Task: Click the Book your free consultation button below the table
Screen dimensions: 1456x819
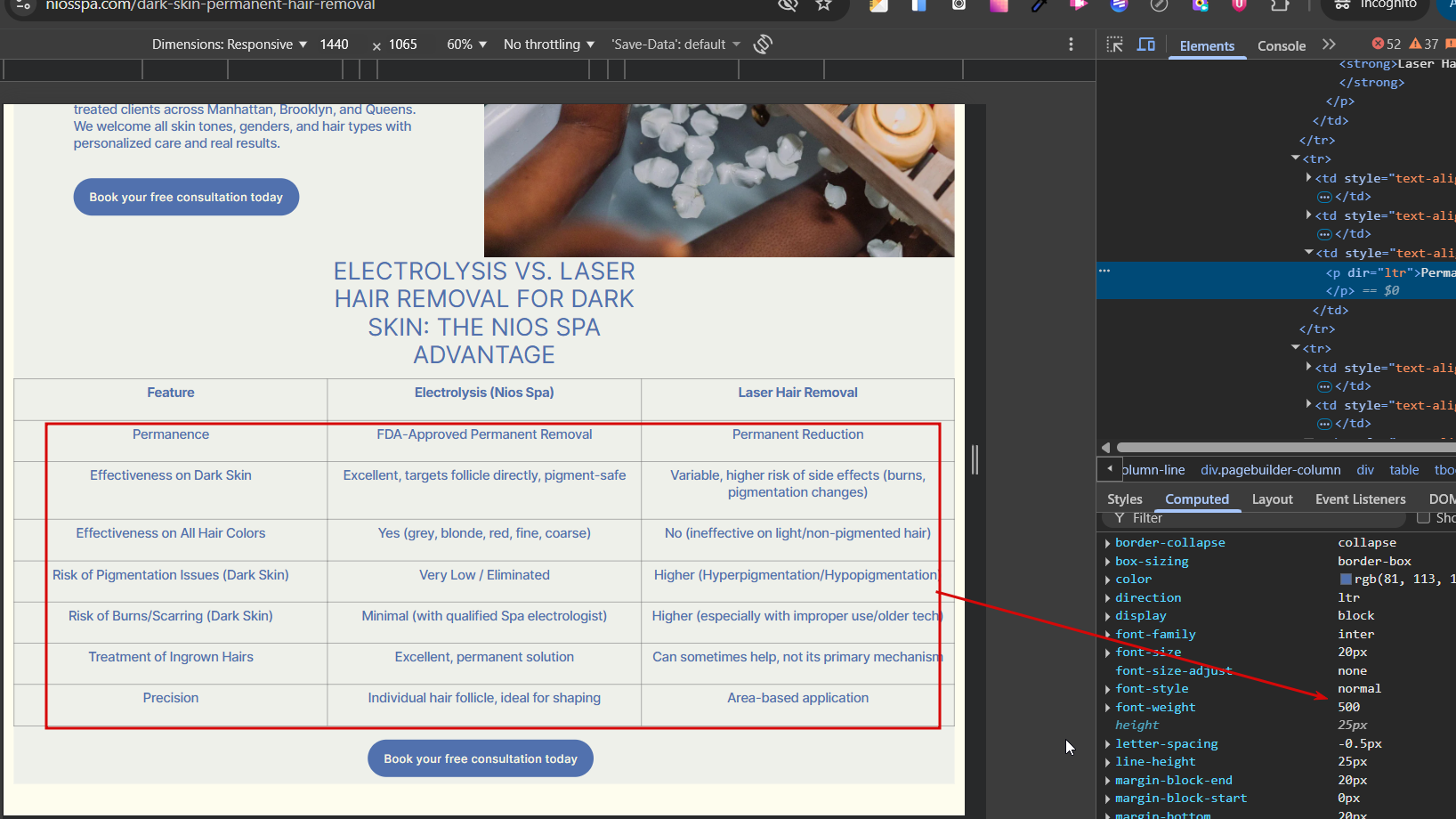Action: point(481,758)
